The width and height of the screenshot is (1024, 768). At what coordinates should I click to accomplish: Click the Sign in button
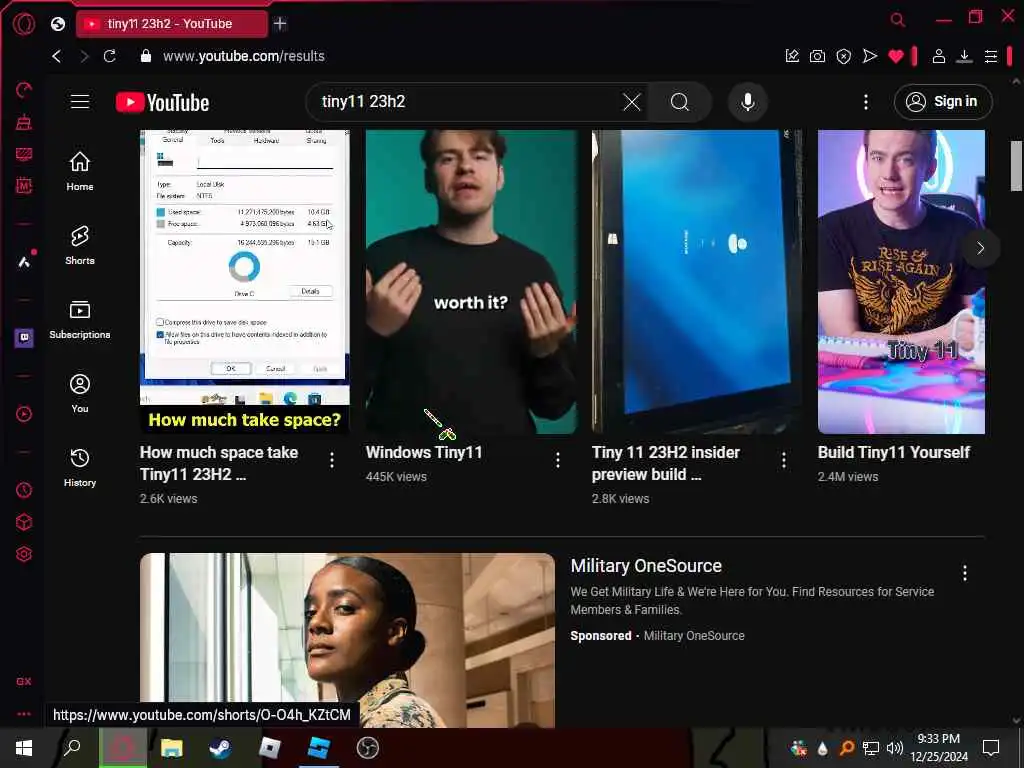pyautogui.click(x=943, y=102)
